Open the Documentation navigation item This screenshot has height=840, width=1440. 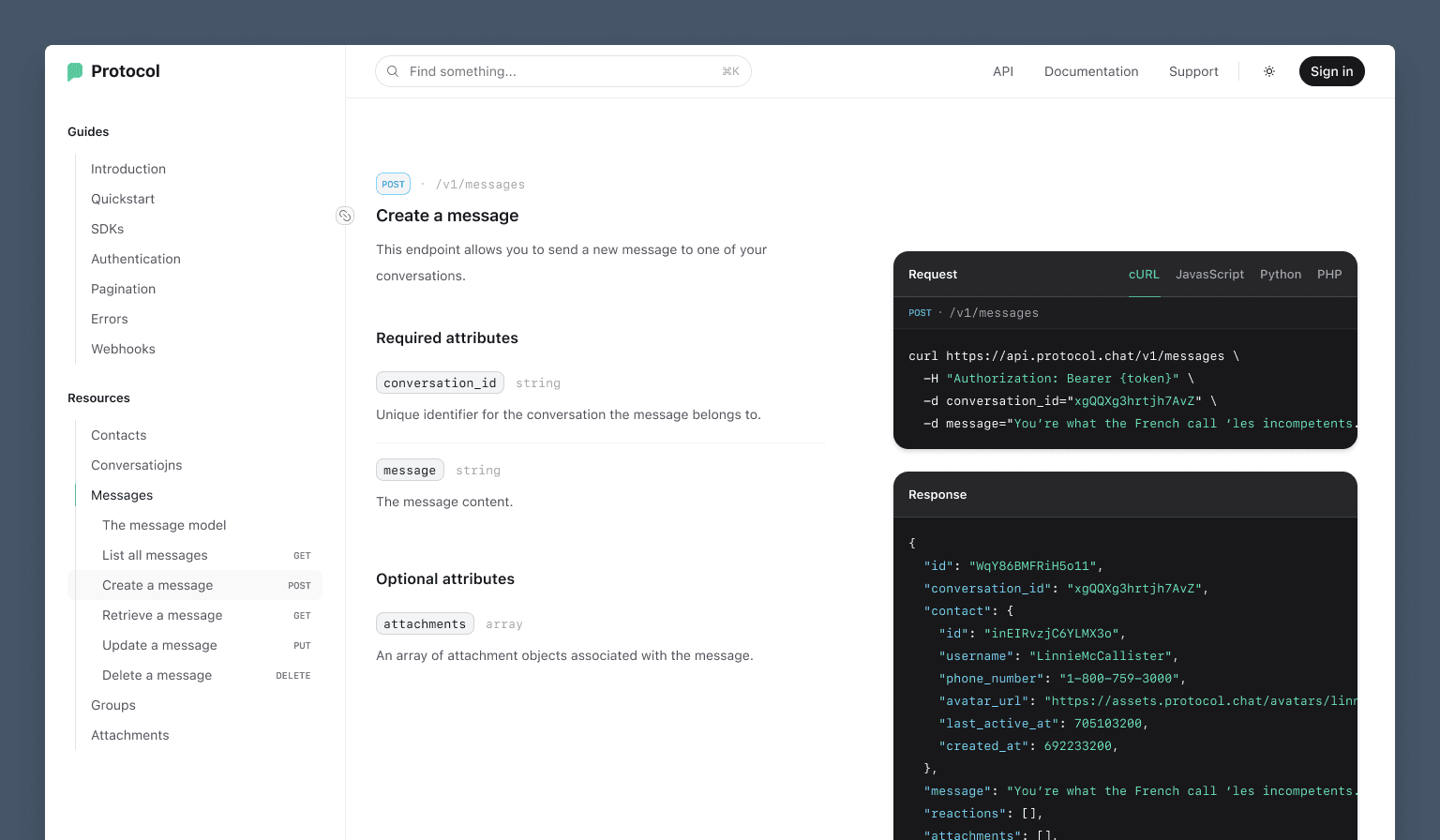1091,71
